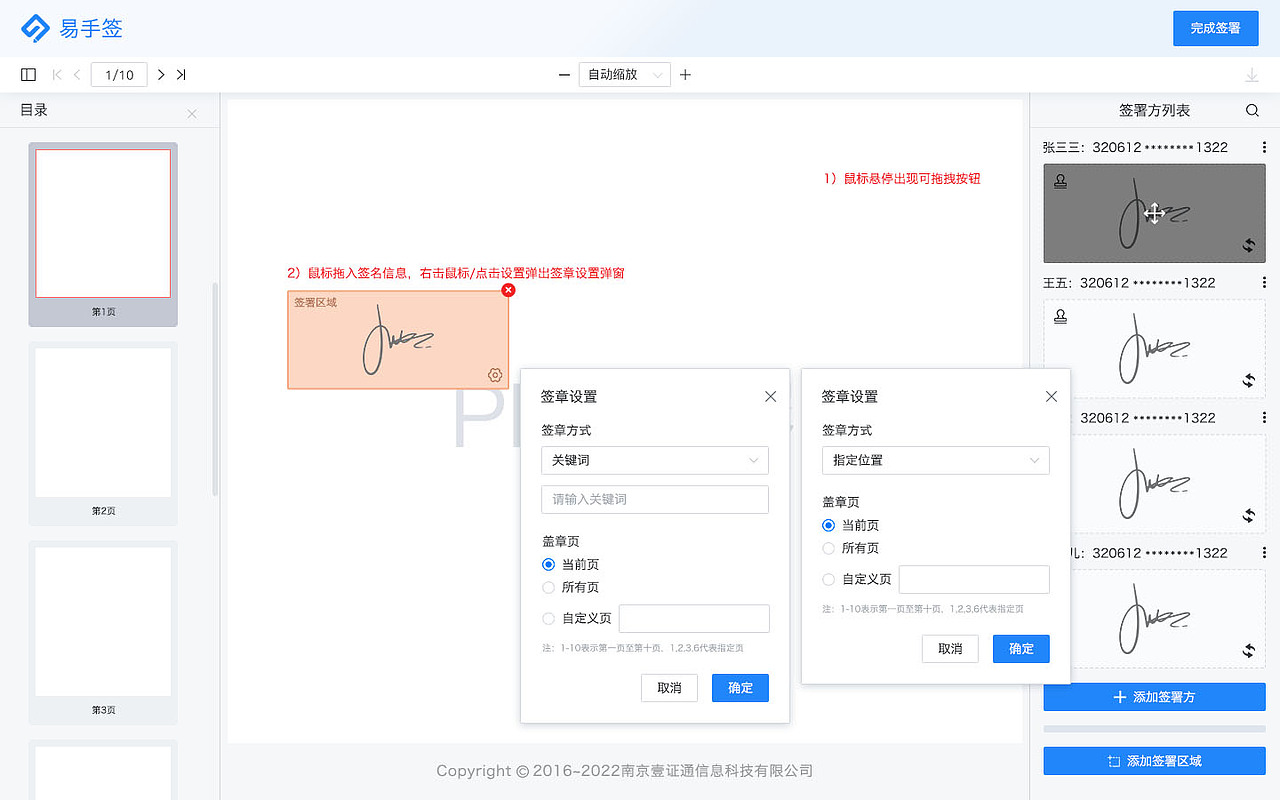Expand the 指定位置 signing method dropdown
The image size is (1280, 800).
point(936,460)
